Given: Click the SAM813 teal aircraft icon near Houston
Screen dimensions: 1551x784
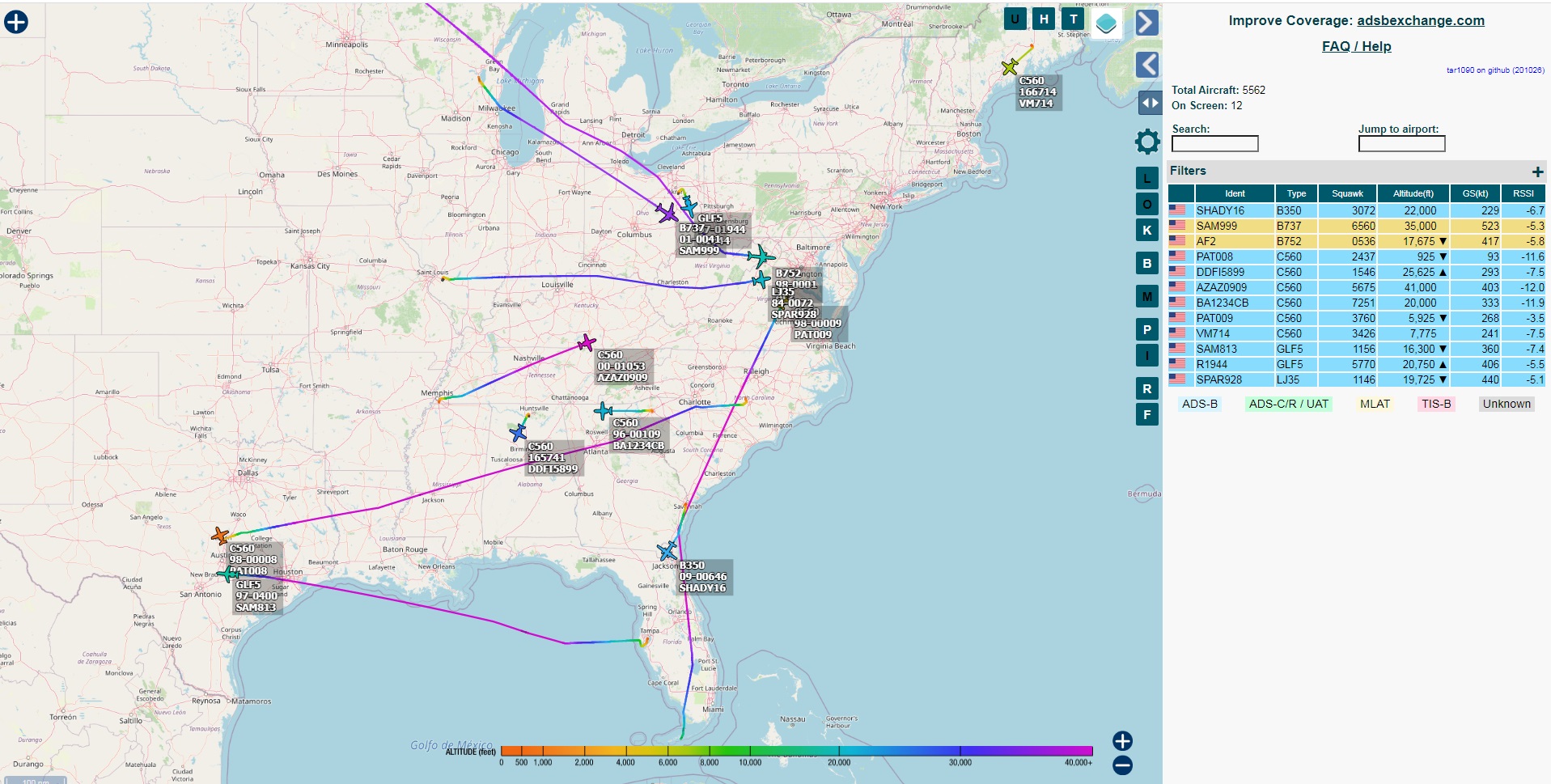Looking at the screenshot, I should (x=227, y=575).
